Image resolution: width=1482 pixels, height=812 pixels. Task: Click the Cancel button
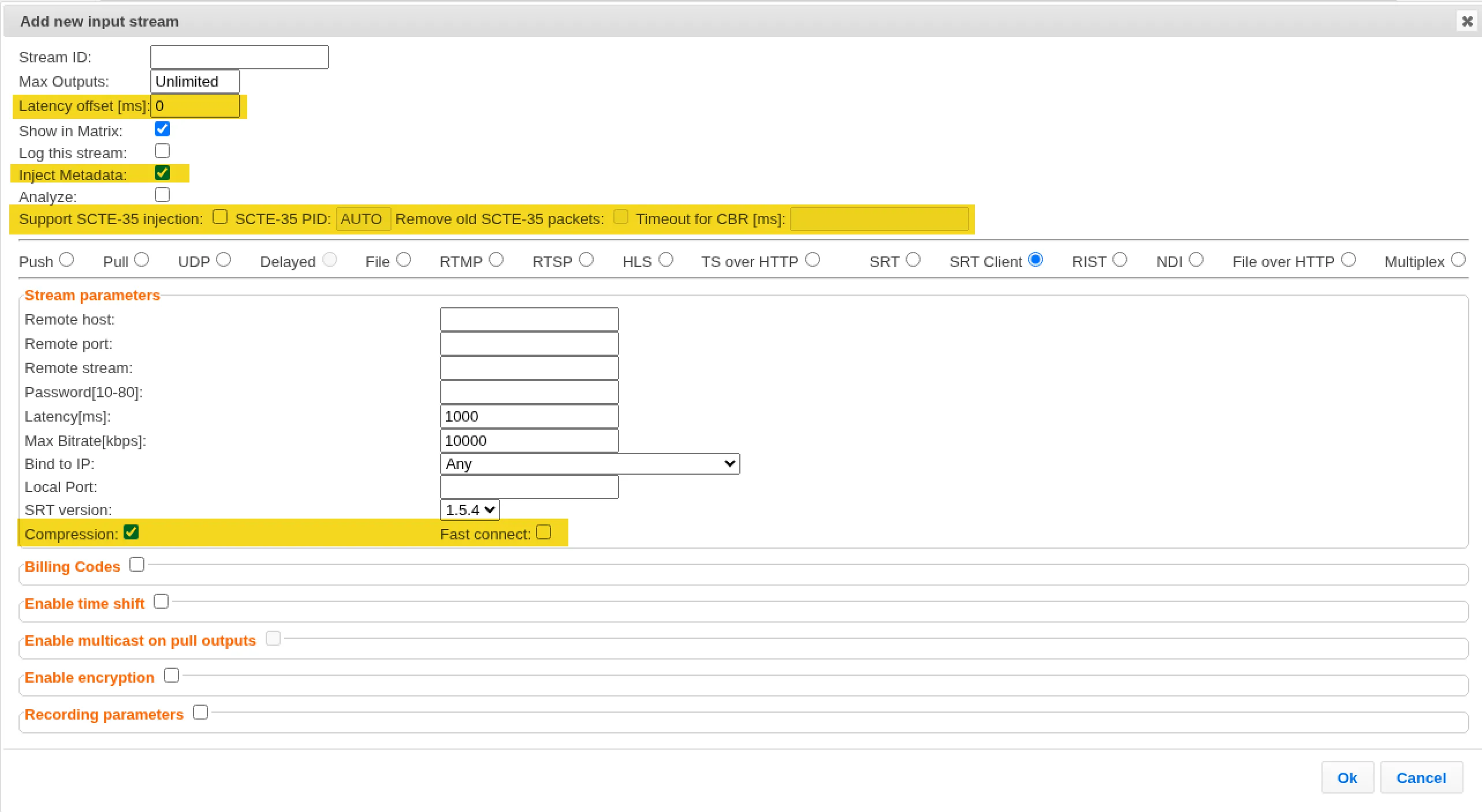[1421, 778]
